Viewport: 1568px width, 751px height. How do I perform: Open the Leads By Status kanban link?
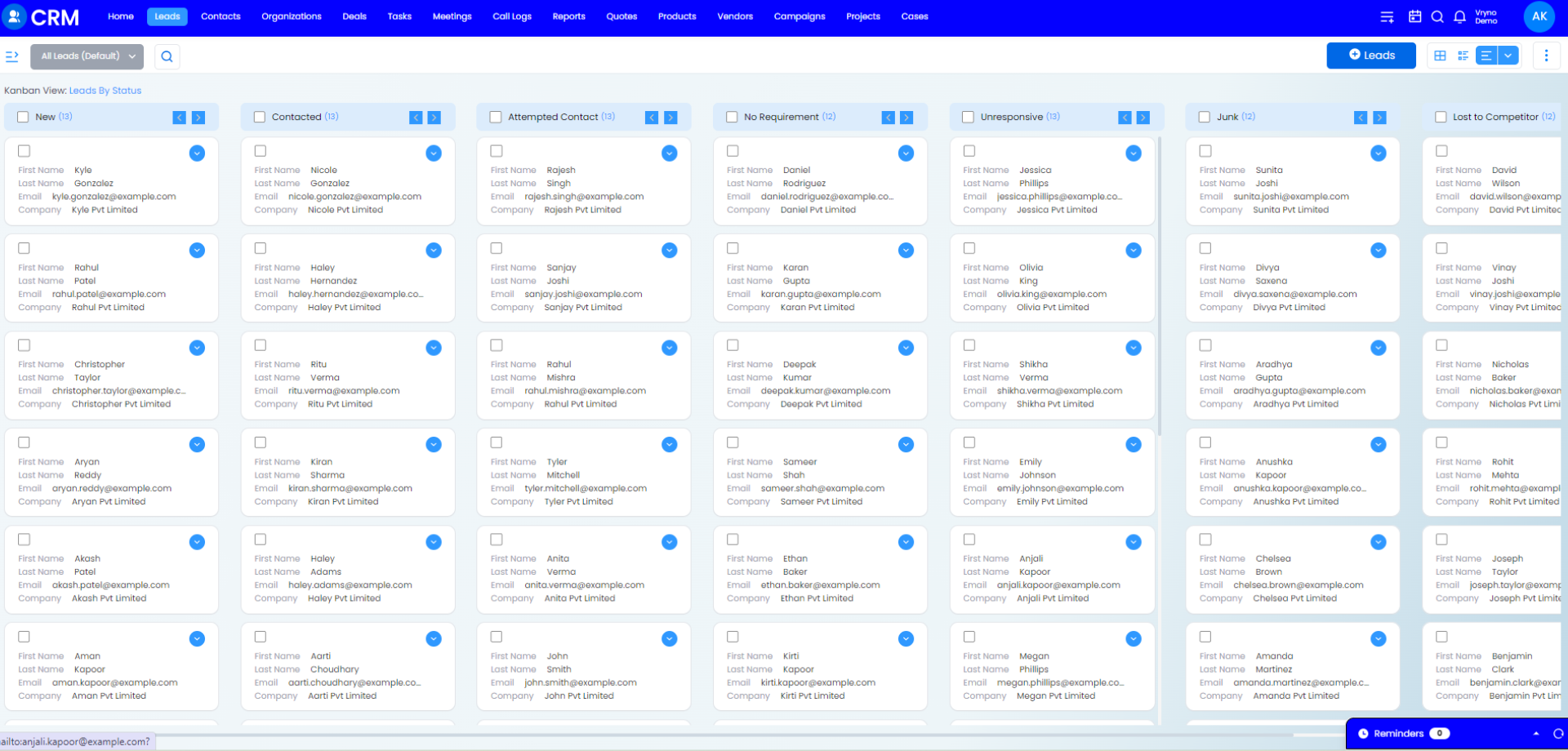click(105, 90)
